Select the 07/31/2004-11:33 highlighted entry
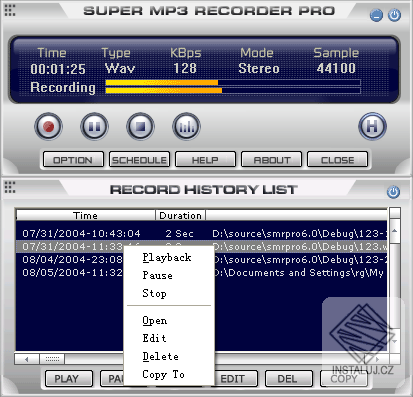This screenshot has height=397, width=413. pos(202,246)
